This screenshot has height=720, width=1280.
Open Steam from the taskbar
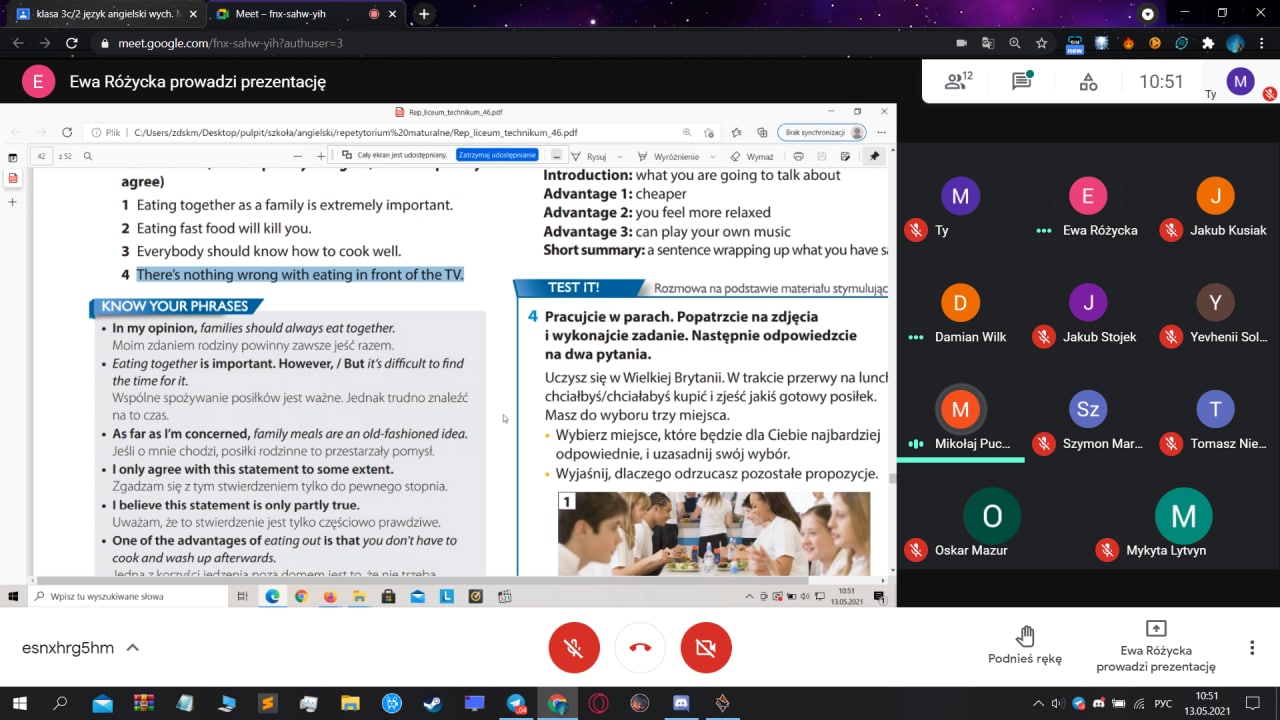pyautogui.click(x=432, y=703)
